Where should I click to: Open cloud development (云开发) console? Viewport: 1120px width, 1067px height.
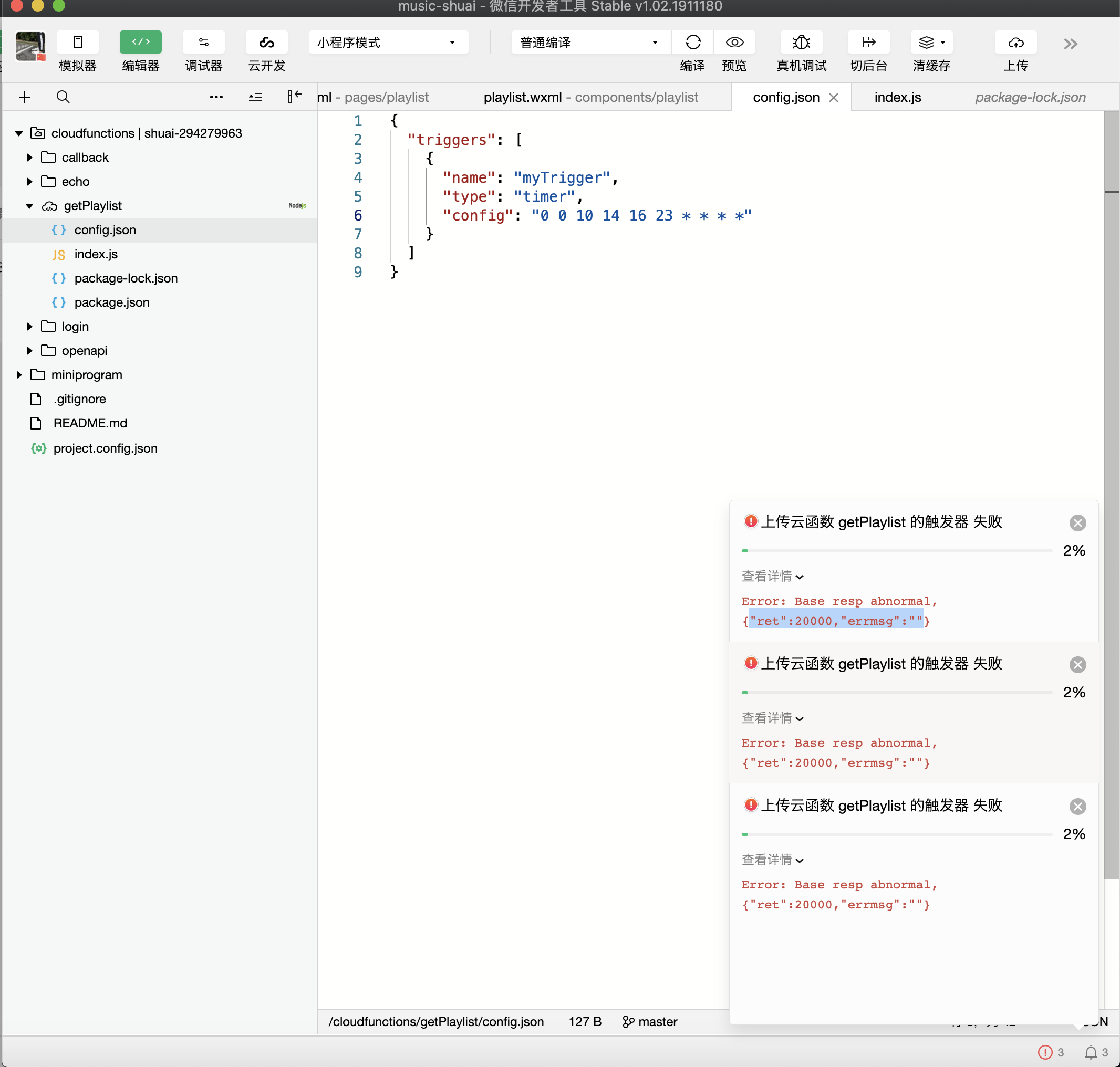[x=266, y=42]
